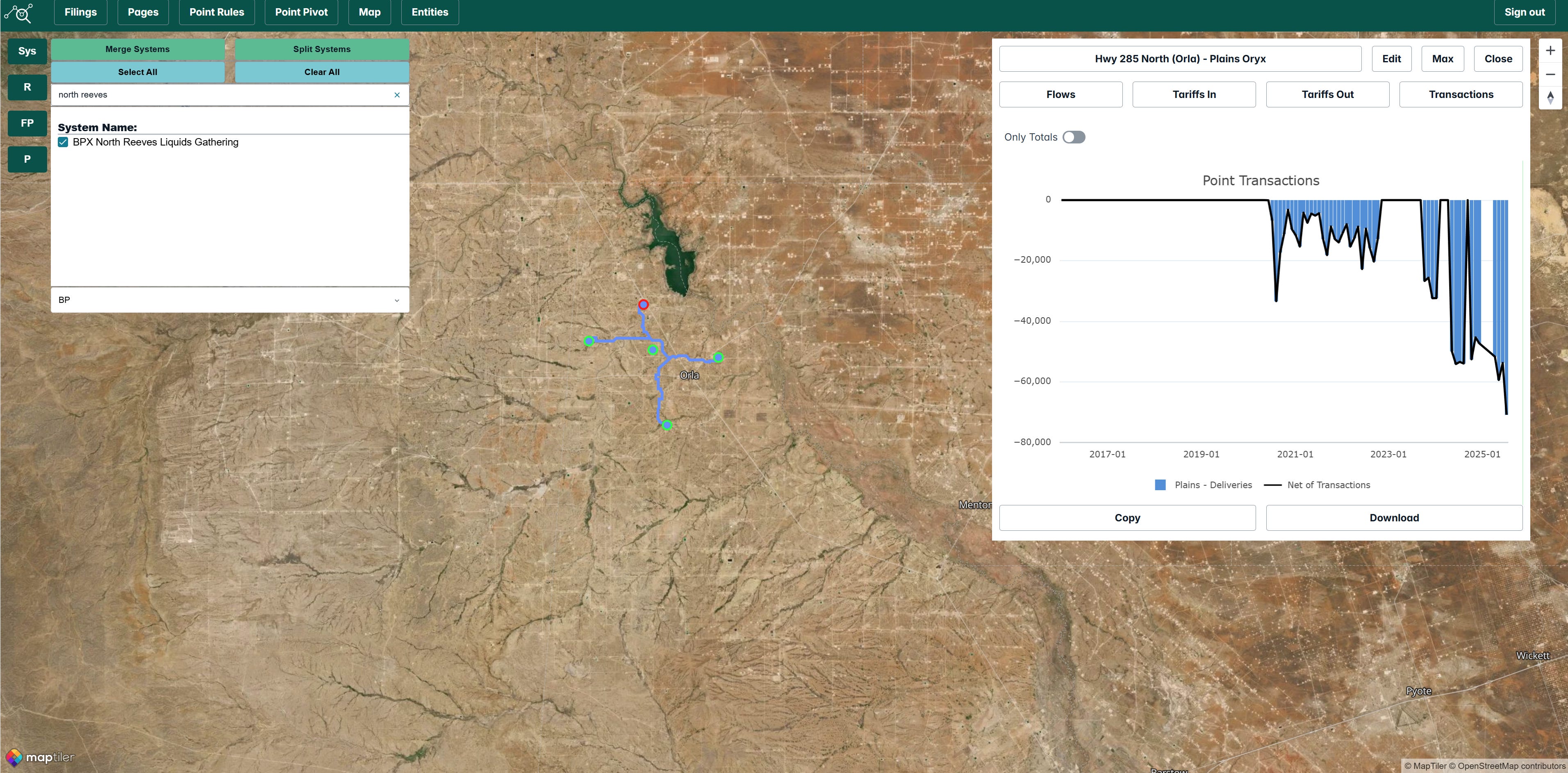Open the FP side panel

pos(27,123)
